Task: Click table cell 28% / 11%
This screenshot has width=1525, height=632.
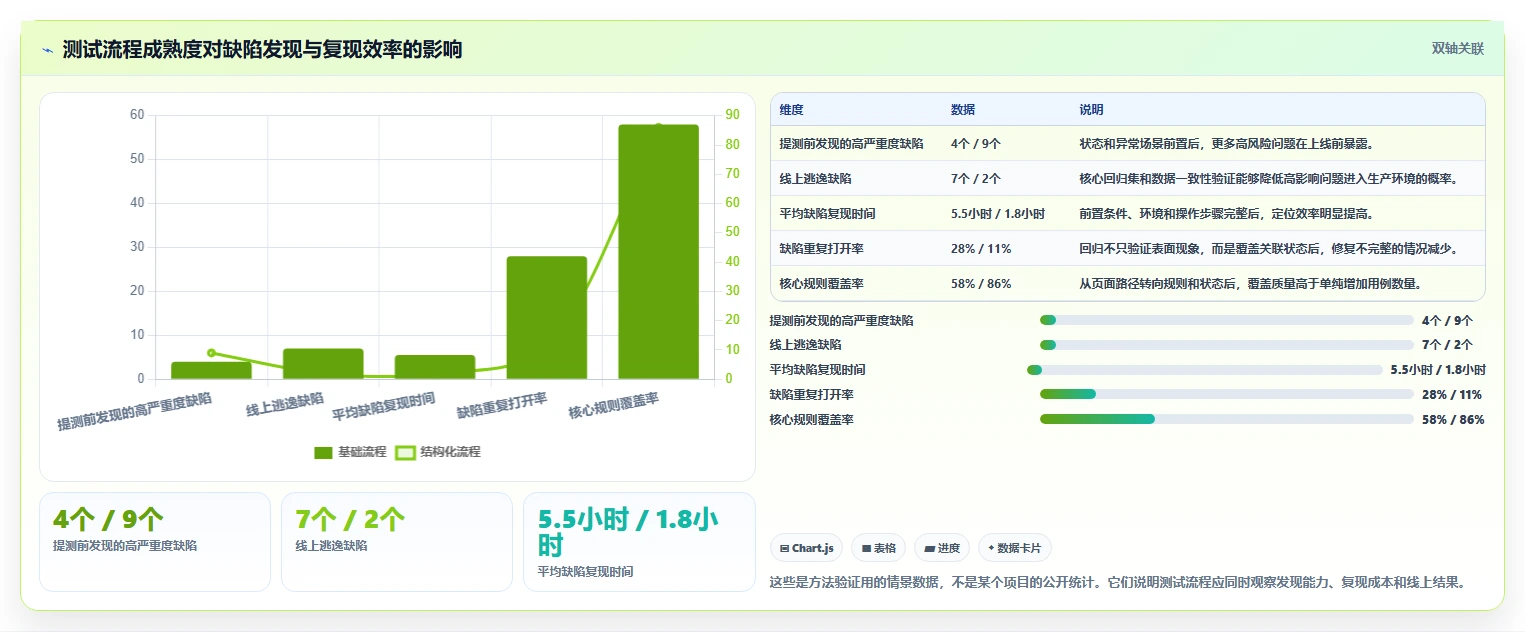Action: 981,249
